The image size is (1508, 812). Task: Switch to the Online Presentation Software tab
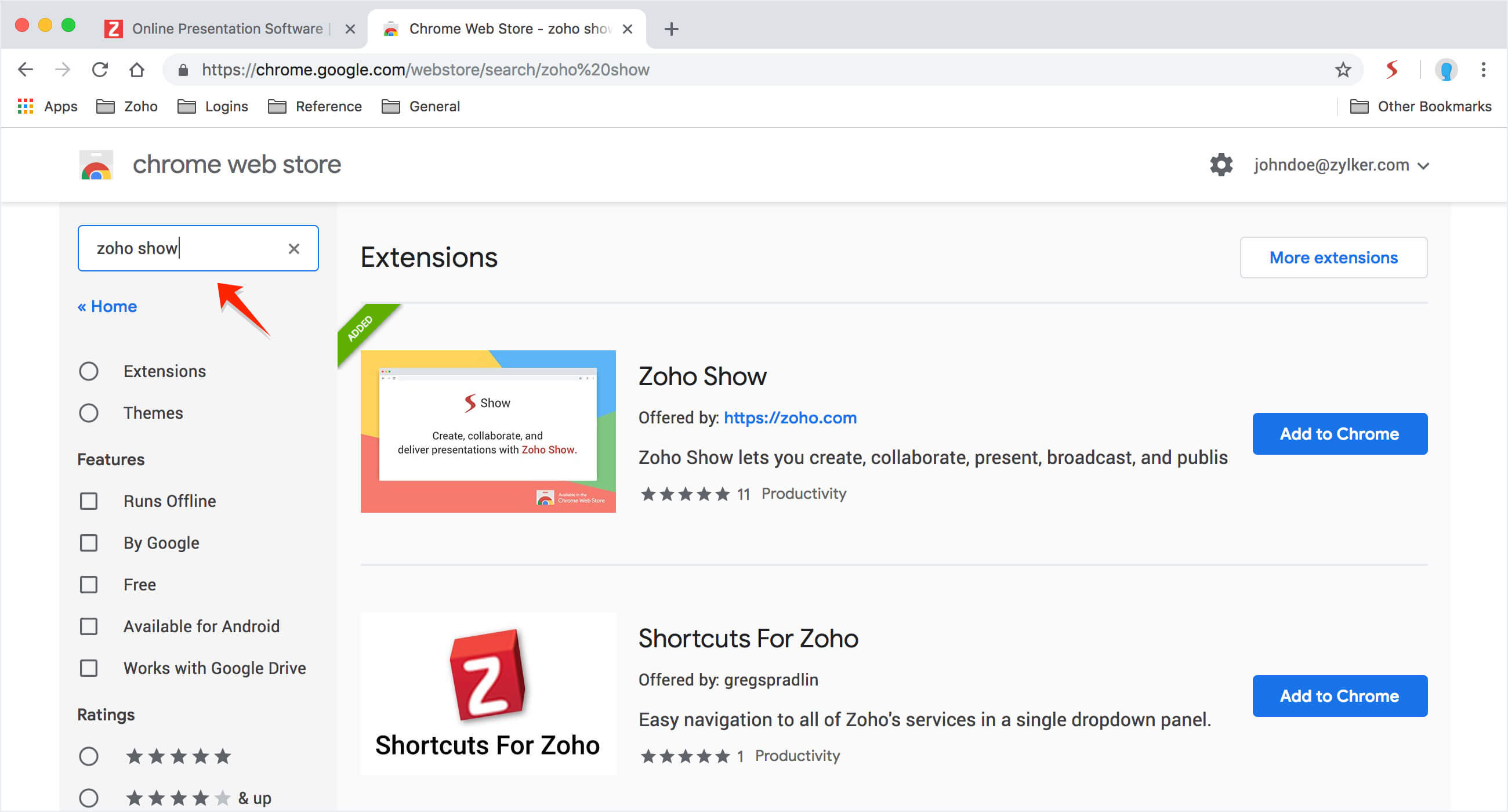tap(227, 28)
